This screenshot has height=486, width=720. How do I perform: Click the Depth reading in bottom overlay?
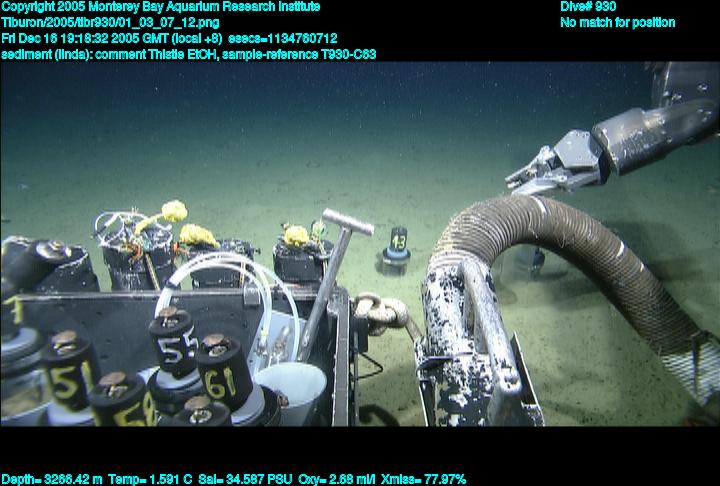click(48, 479)
